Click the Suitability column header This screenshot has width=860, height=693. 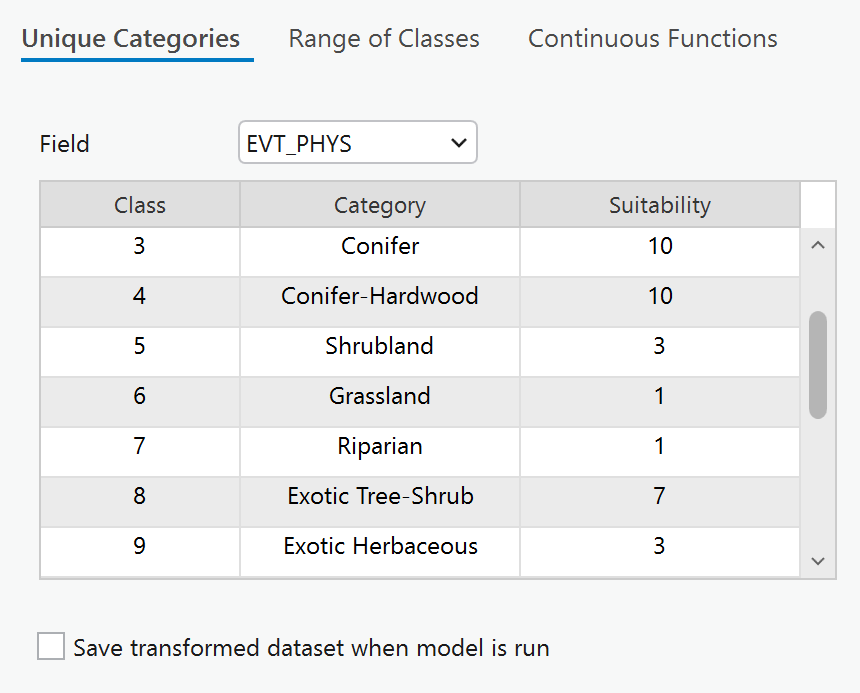pos(660,205)
